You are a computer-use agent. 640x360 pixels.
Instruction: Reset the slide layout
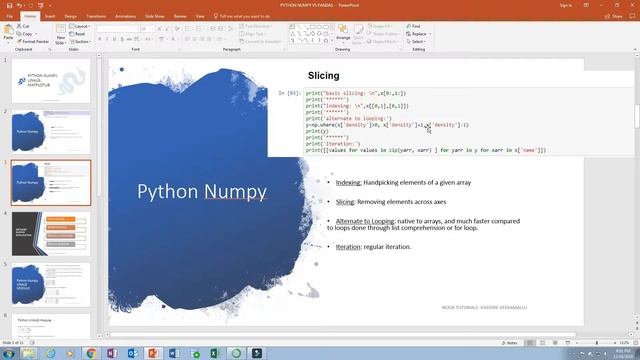pyautogui.click(x=77, y=34)
